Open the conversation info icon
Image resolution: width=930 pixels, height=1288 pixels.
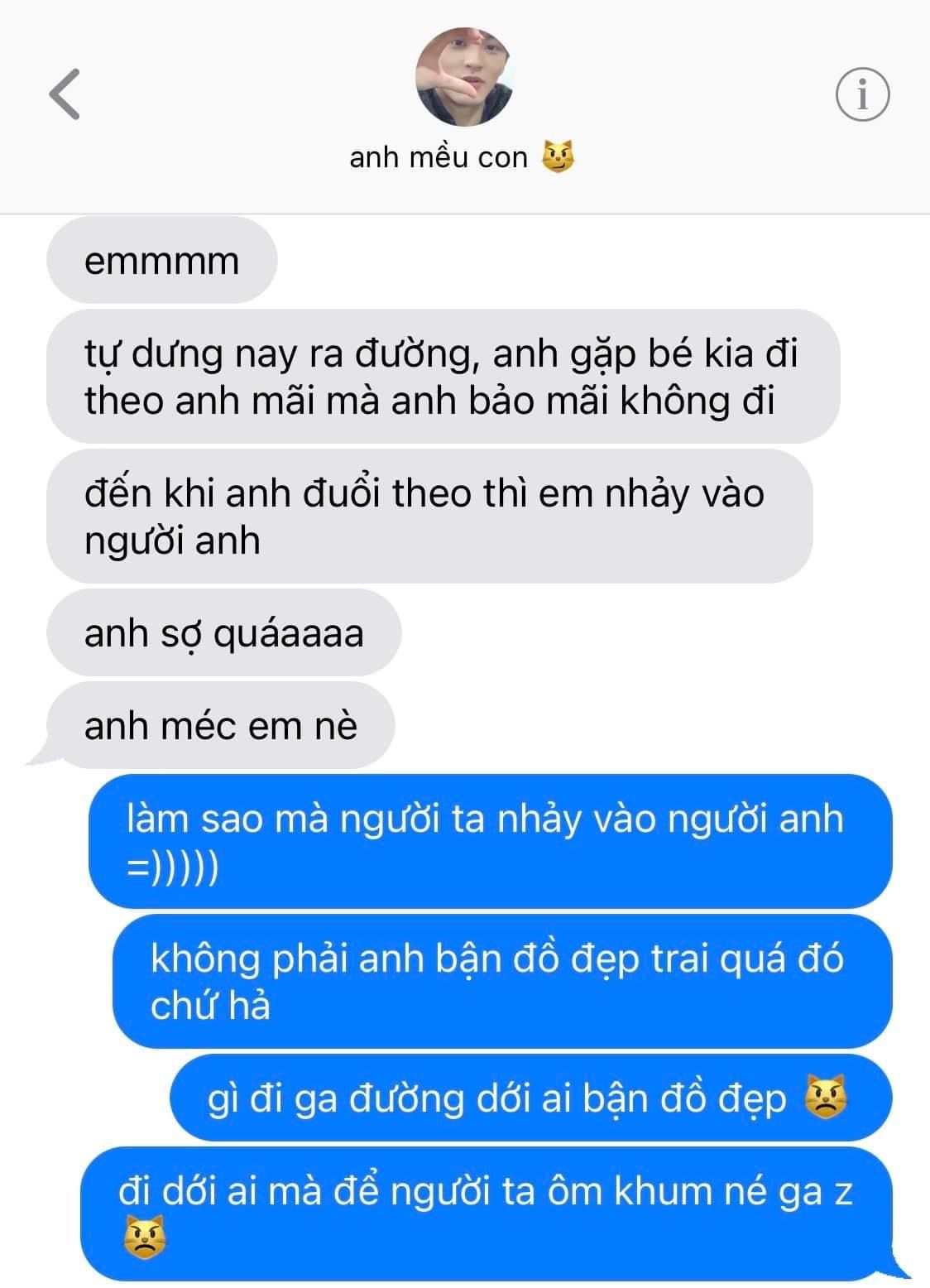pyautogui.click(x=862, y=94)
